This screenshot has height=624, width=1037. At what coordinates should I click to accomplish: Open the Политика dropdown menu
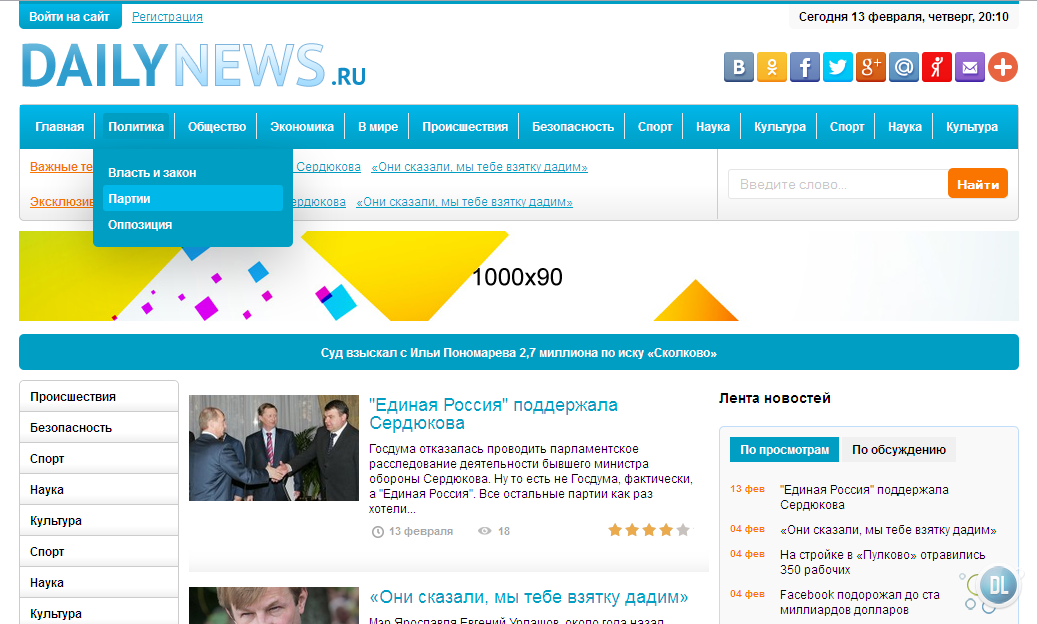point(136,127)
